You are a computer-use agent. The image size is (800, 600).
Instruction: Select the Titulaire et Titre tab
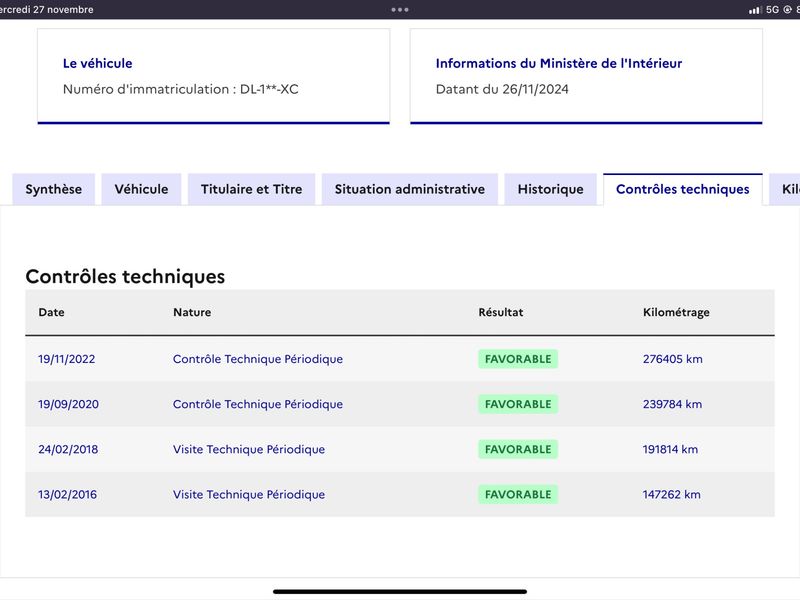point(252,189)
